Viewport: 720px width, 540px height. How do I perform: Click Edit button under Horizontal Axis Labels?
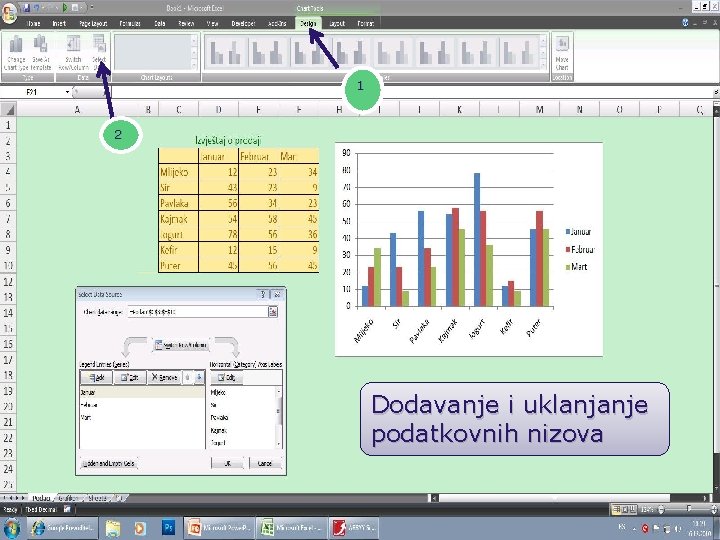pyautogui.click(x=227, y=377)
